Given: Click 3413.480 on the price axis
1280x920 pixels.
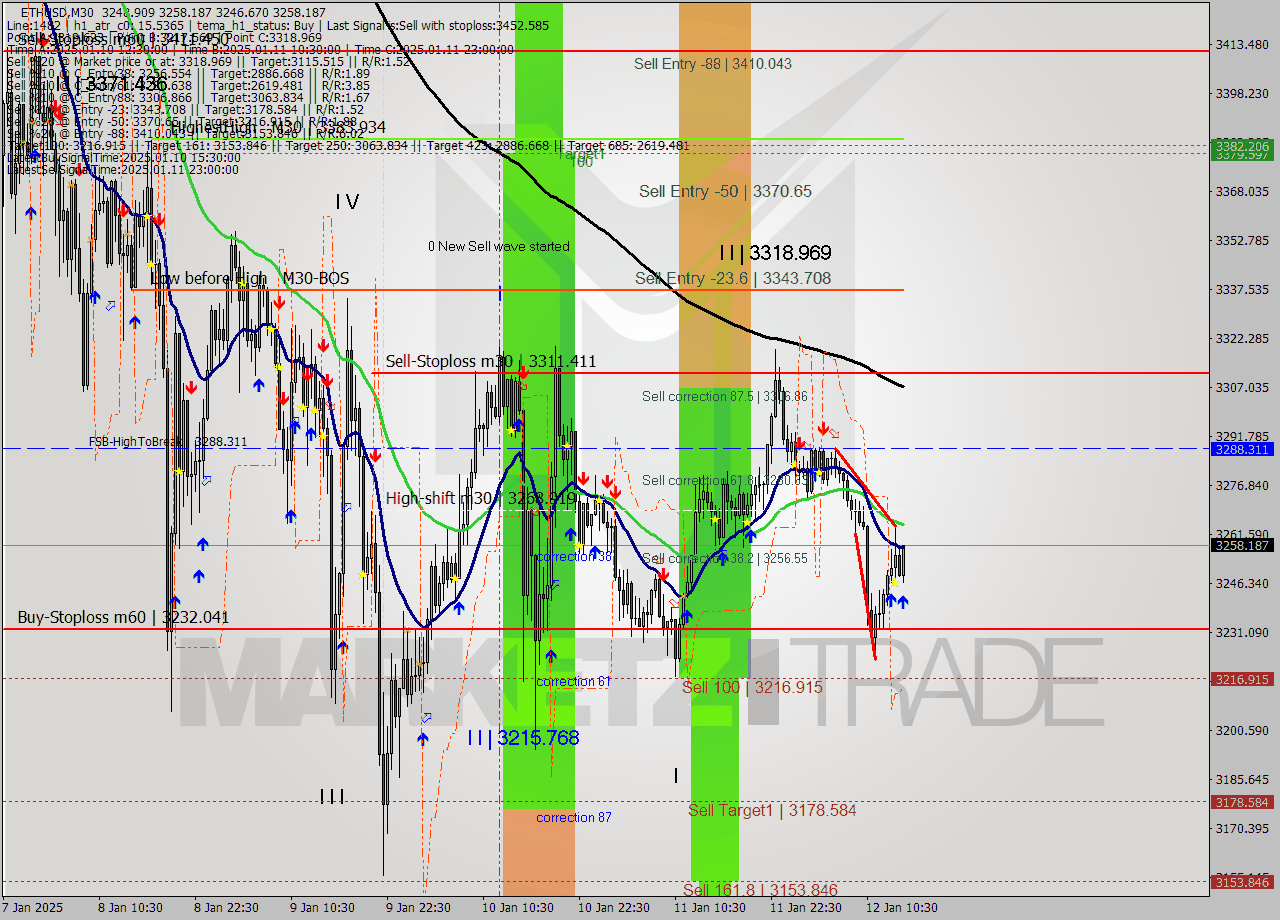Looking at the screenshot, I should tap(1242, 44).
